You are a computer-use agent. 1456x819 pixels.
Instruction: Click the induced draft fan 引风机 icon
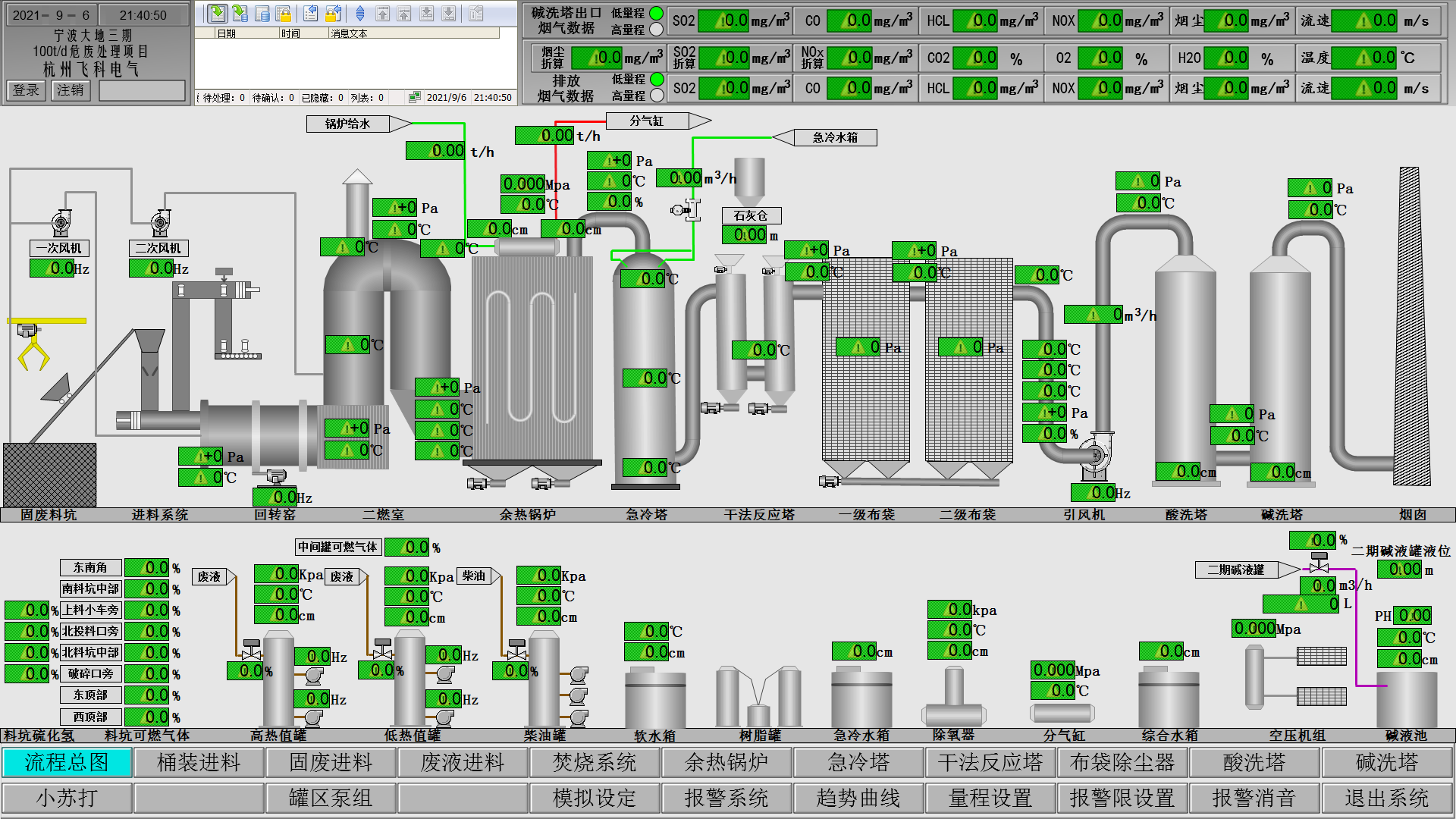click(x=1095, y=455)
